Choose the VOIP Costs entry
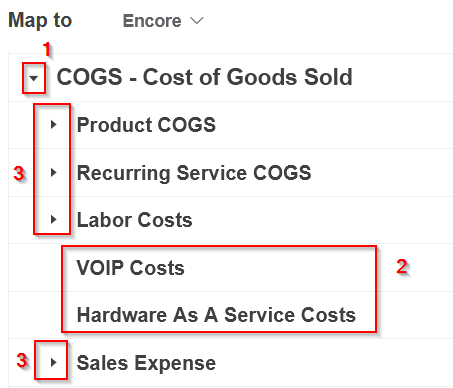The height and width of the screenshot is (388, 453). [130, 268]
